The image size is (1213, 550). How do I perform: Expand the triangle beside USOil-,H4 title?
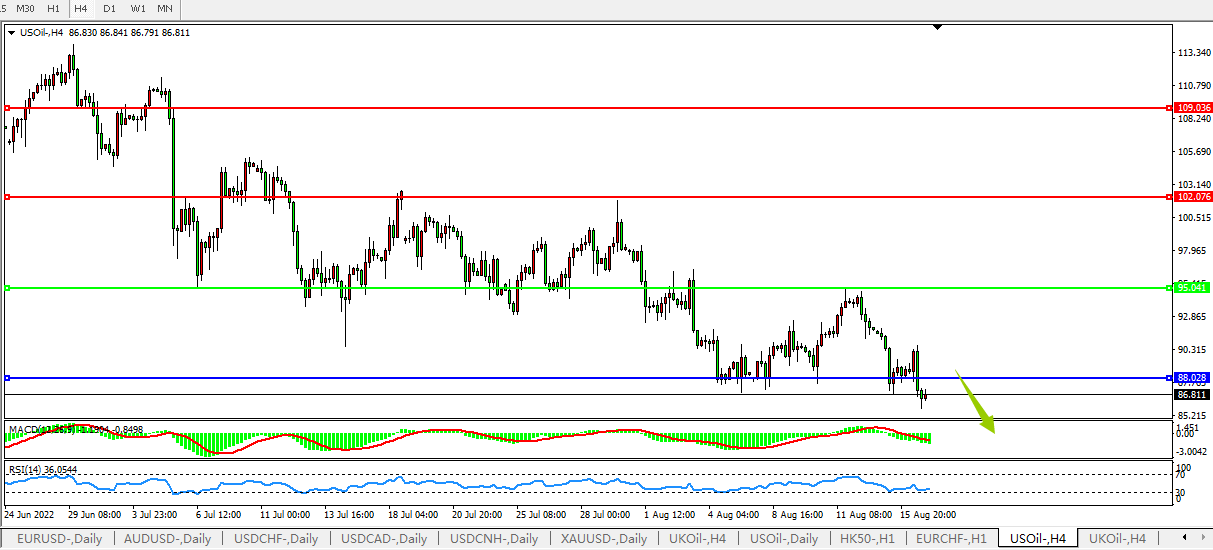pos(11,33)
